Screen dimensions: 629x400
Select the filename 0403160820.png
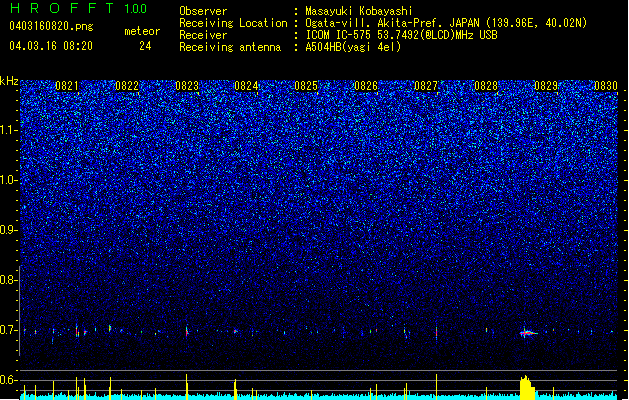[51, 26]
